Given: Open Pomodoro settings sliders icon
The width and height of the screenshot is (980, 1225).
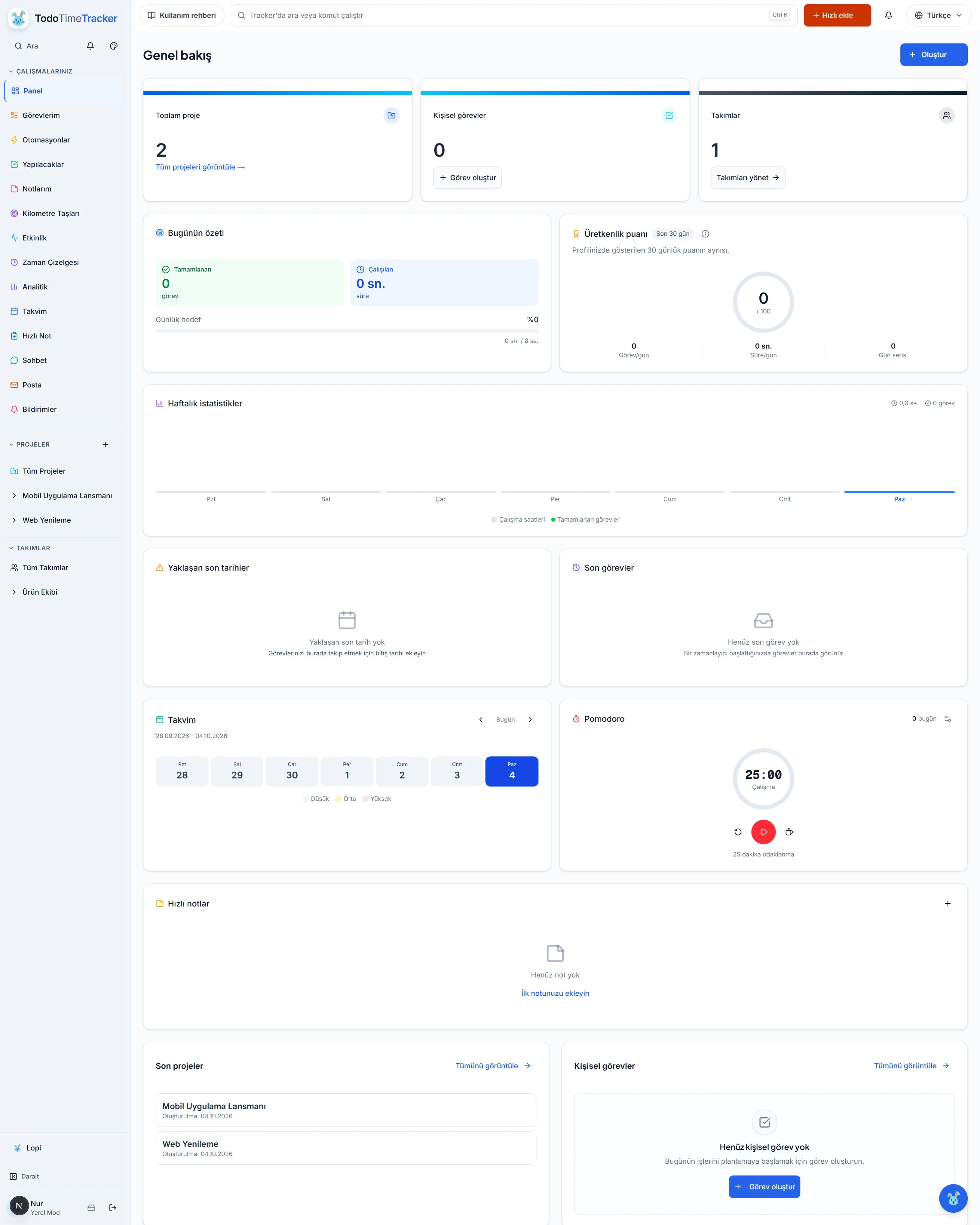Looking at the screenshot, I should (x=948, y=719).
